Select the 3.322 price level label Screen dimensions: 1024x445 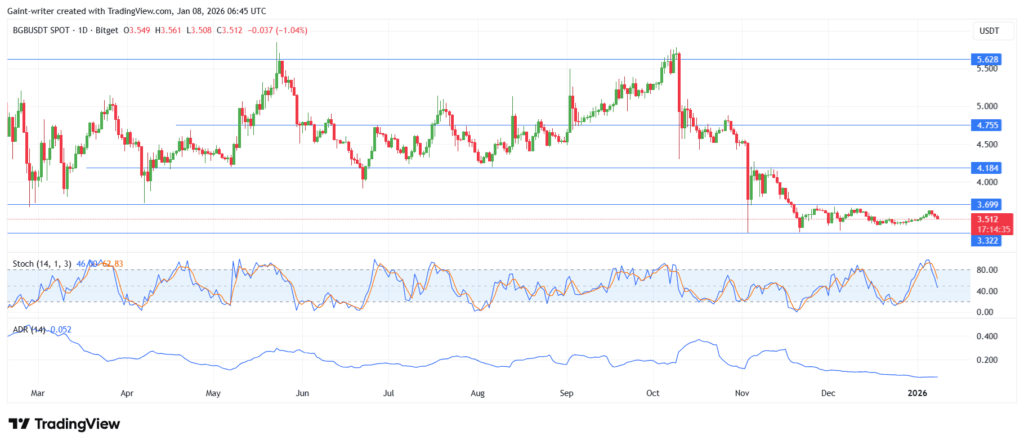point(985,242)
